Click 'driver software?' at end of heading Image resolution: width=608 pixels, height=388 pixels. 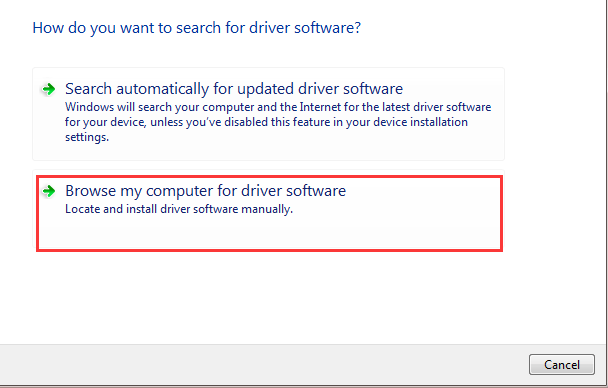click(x=305, y=28)
